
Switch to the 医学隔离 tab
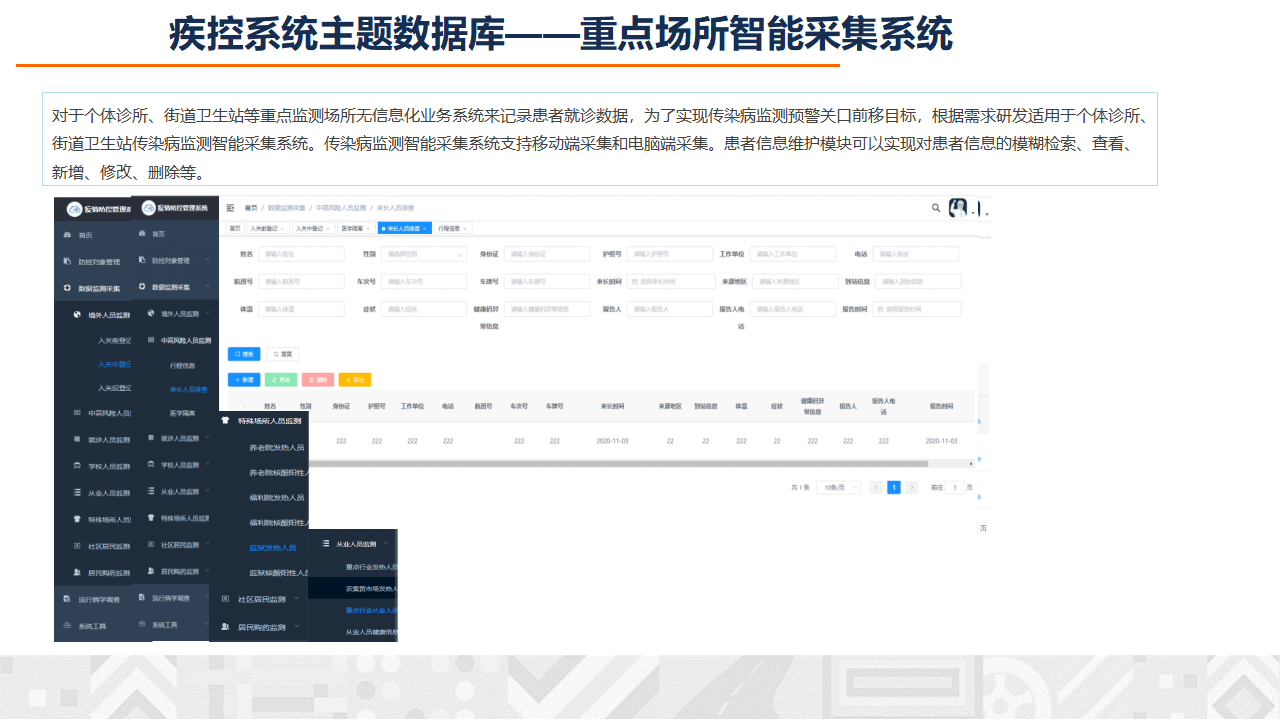(355, 228)
